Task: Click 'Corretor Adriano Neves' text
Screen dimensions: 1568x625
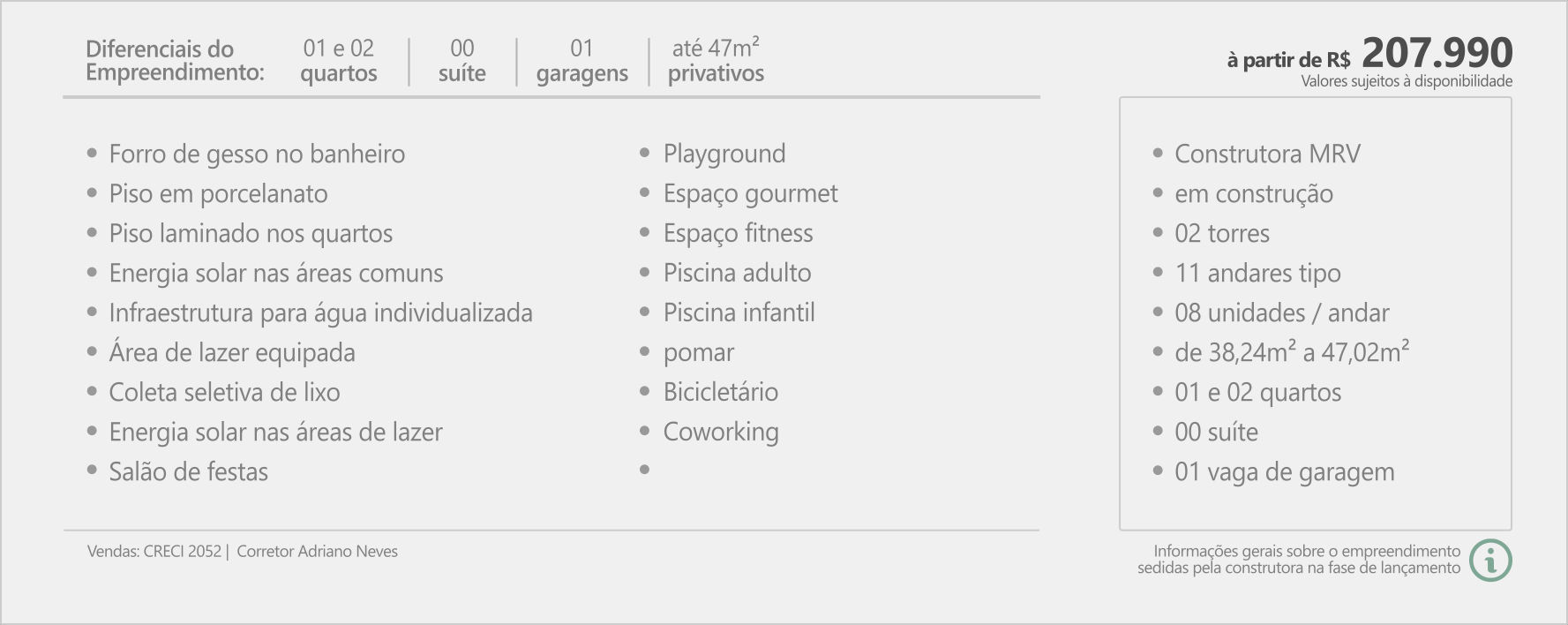Action: 317,551
